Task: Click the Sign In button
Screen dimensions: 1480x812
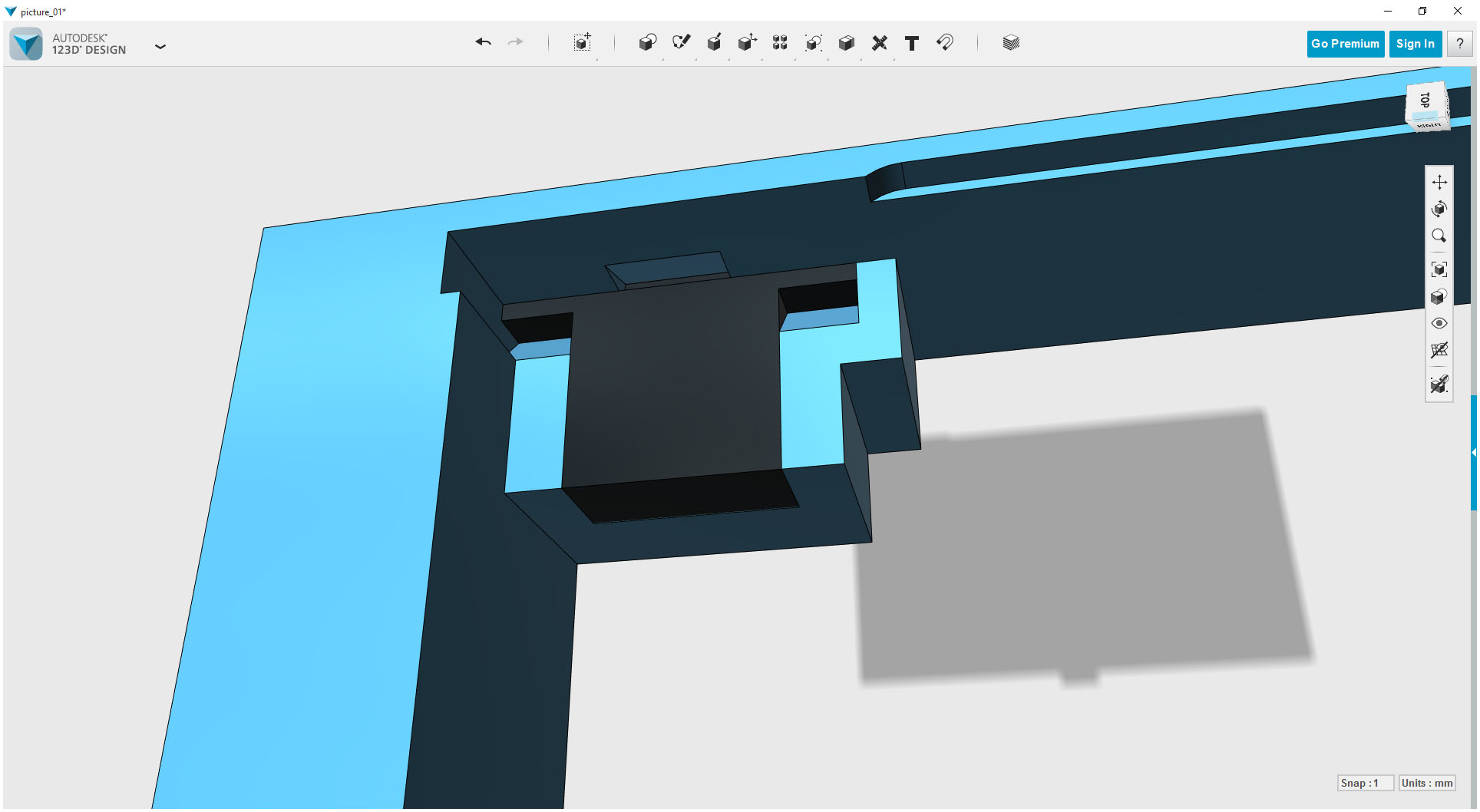Action: tap(1415, 44)
